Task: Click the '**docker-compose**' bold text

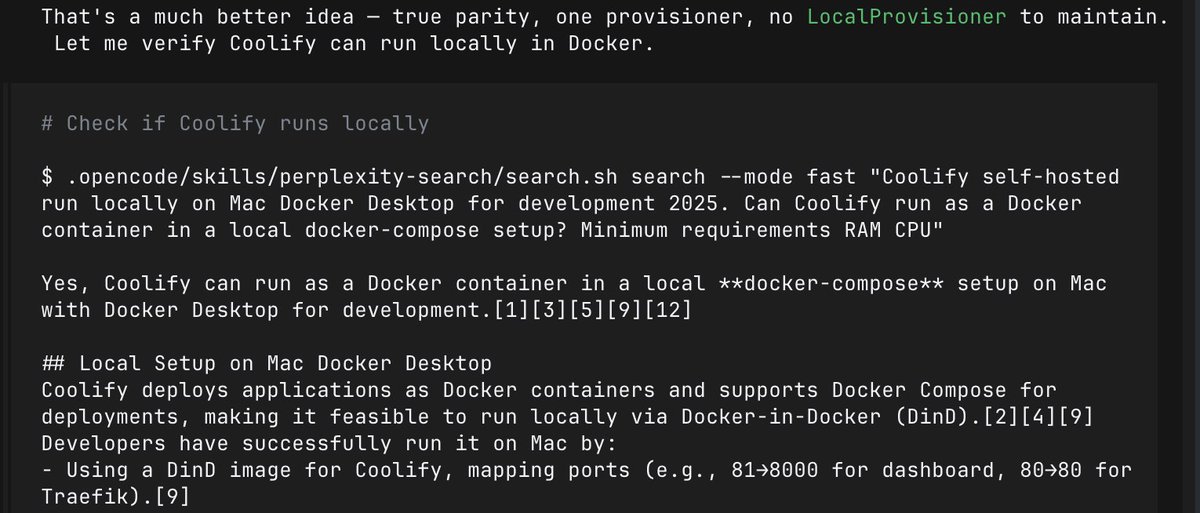Action: pos(832,284)
